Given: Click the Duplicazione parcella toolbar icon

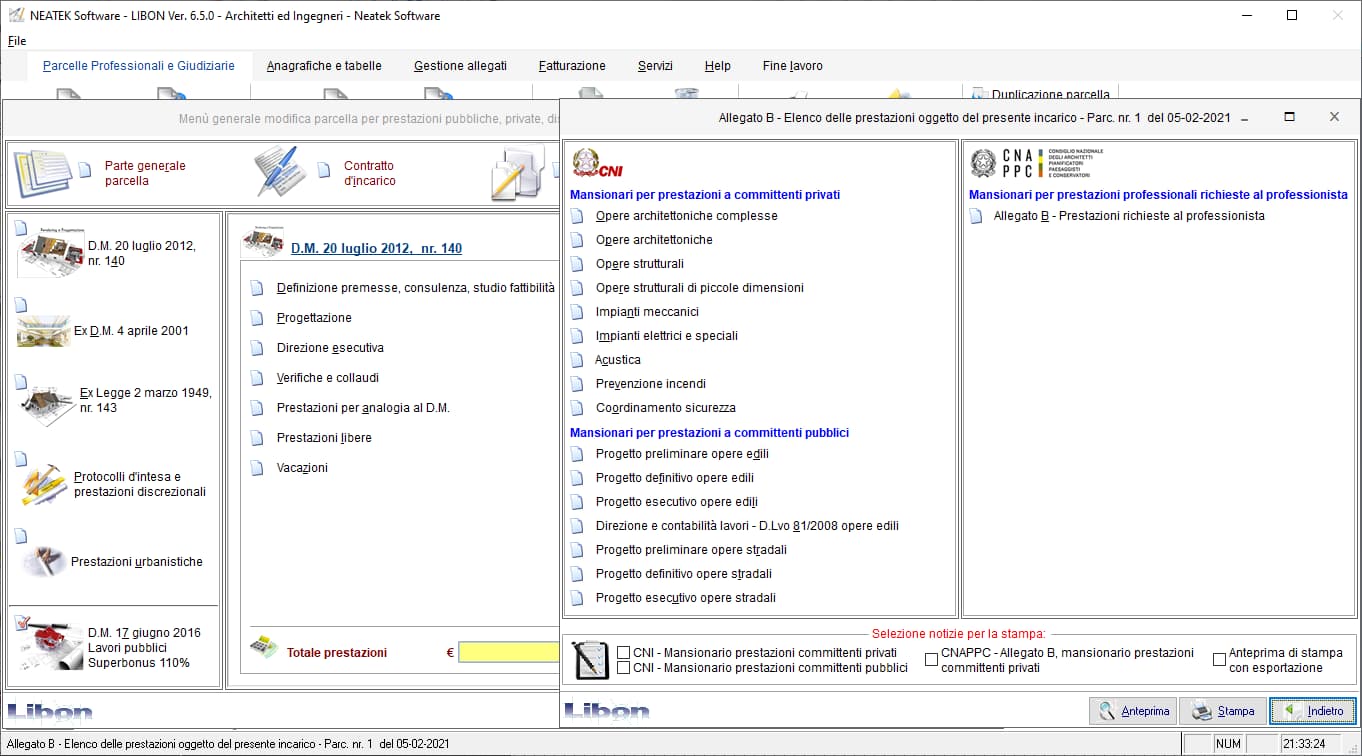Looking at the screenshot, I should (x=980, y=93).
